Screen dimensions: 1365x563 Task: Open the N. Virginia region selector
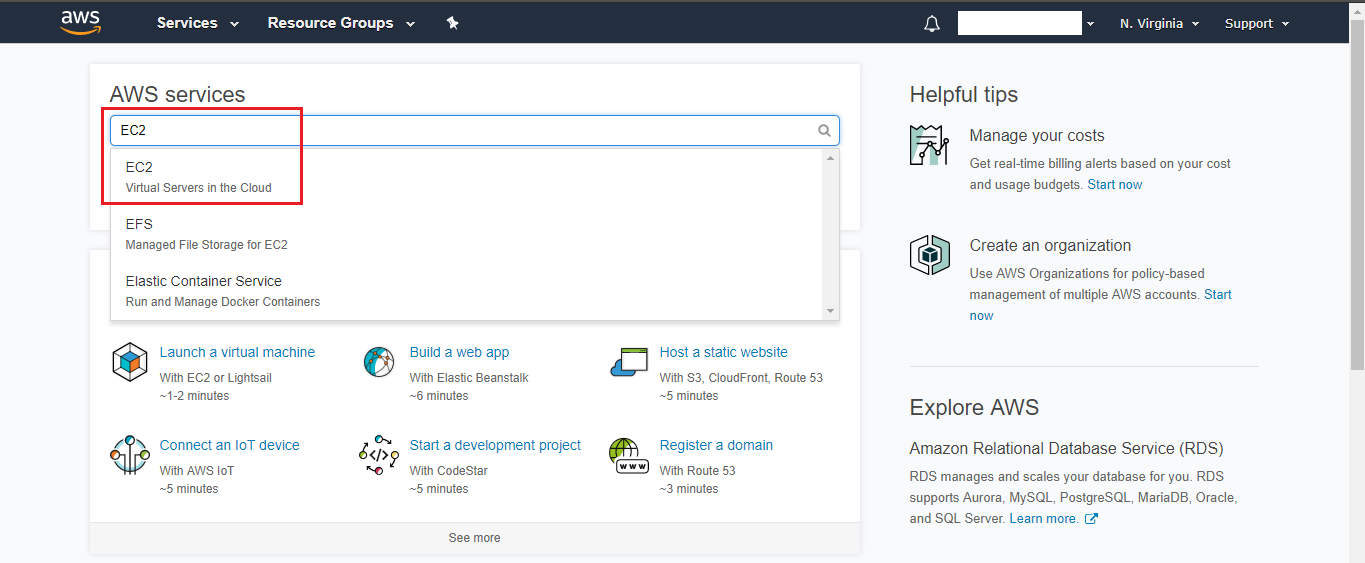[x=1159, y=23]
